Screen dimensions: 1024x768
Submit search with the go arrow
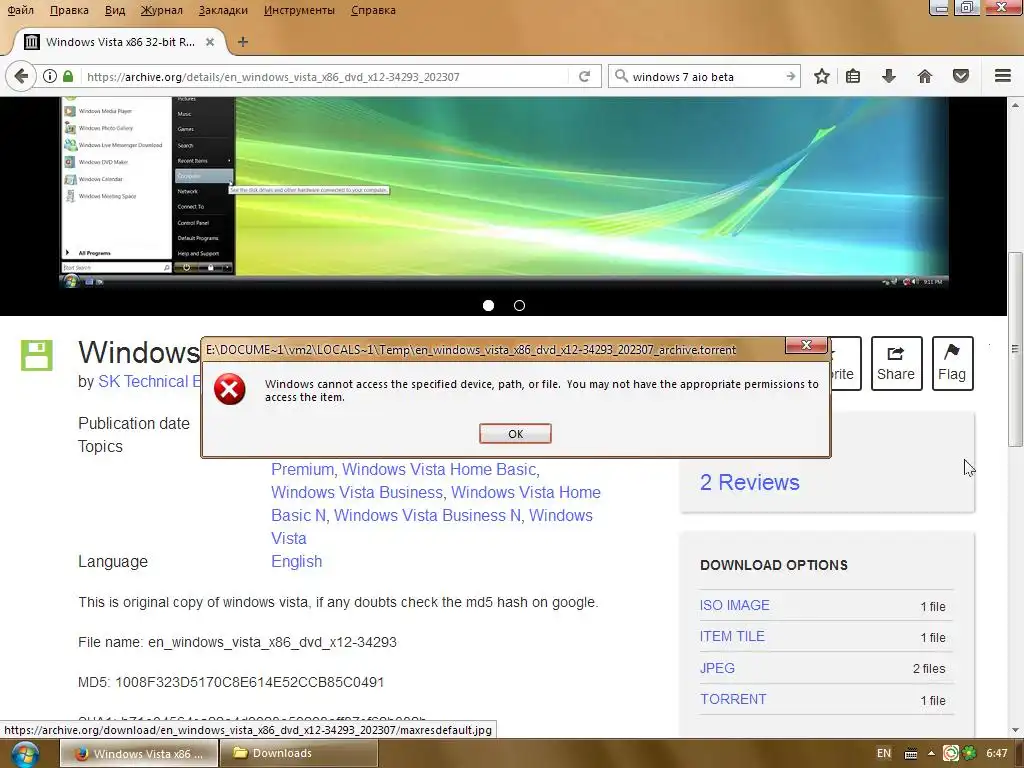[790, 76]
